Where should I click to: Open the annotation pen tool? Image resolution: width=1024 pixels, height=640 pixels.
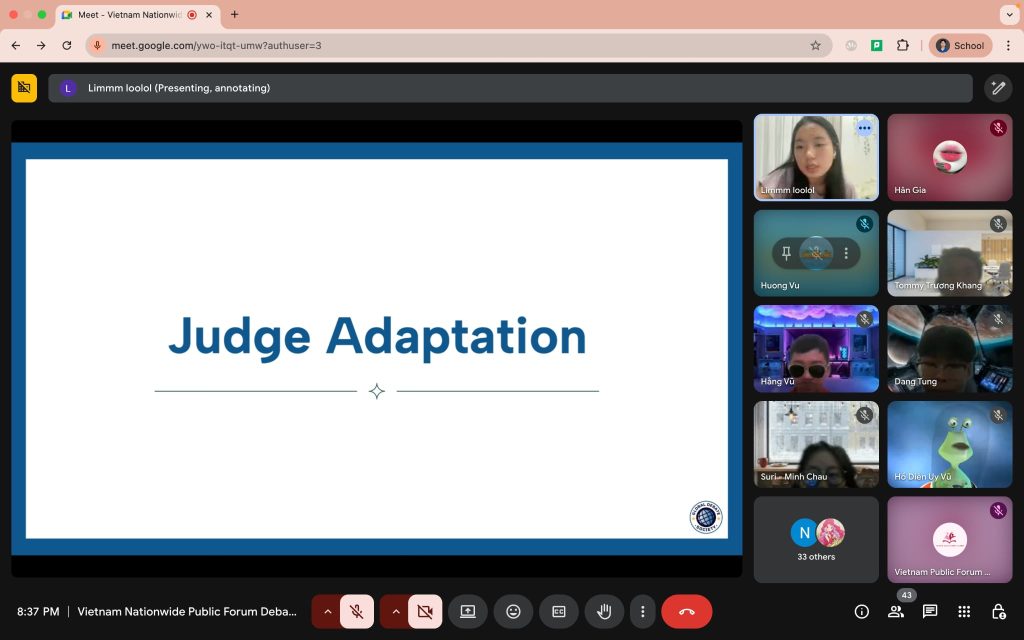click(998, 88)
